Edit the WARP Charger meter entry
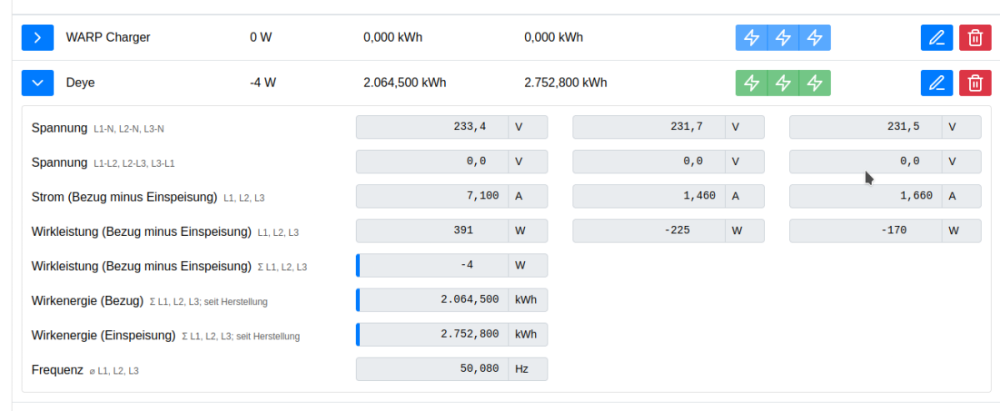 click(936, 38)
